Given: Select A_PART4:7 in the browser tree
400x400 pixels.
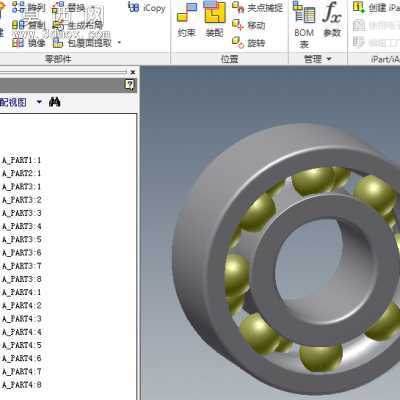Looking at the screenshot, I should 21,371.
